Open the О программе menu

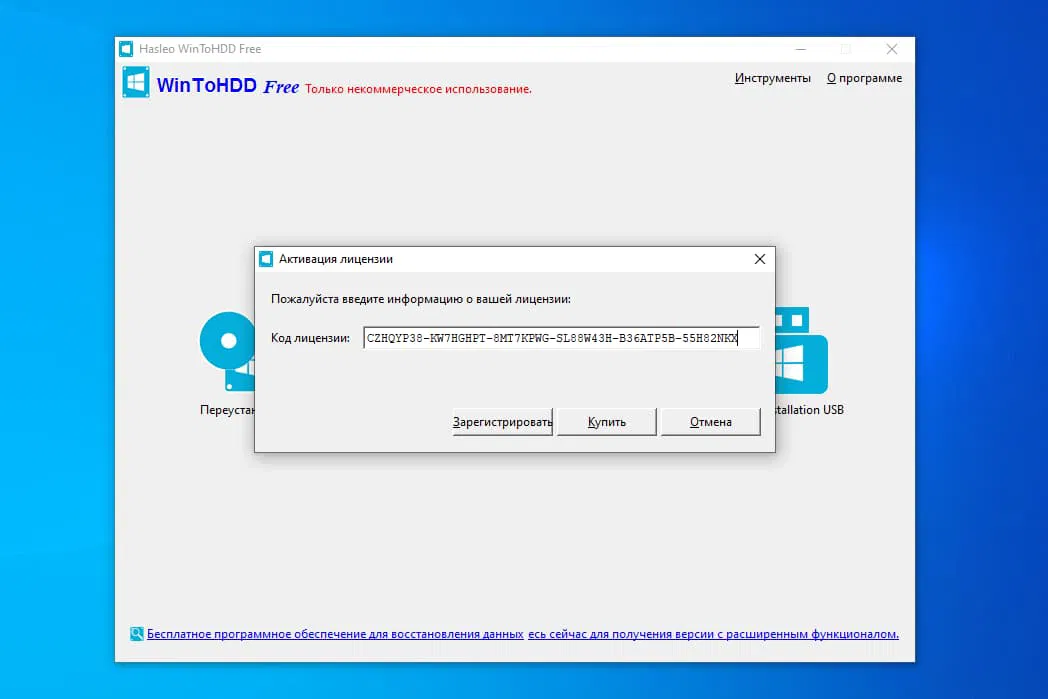point(864,76)
